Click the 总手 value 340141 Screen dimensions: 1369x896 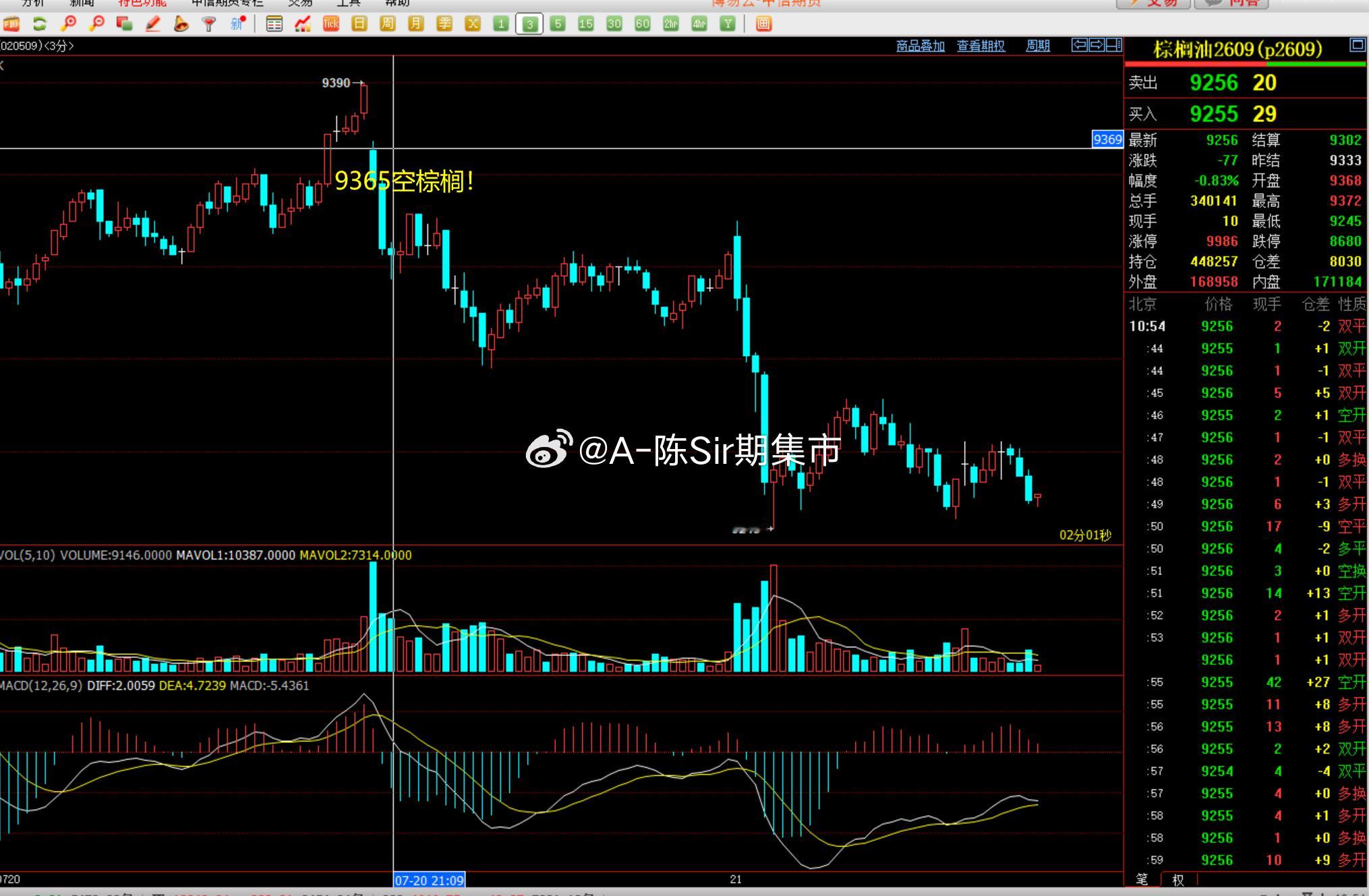click(x=1214, y=201)
